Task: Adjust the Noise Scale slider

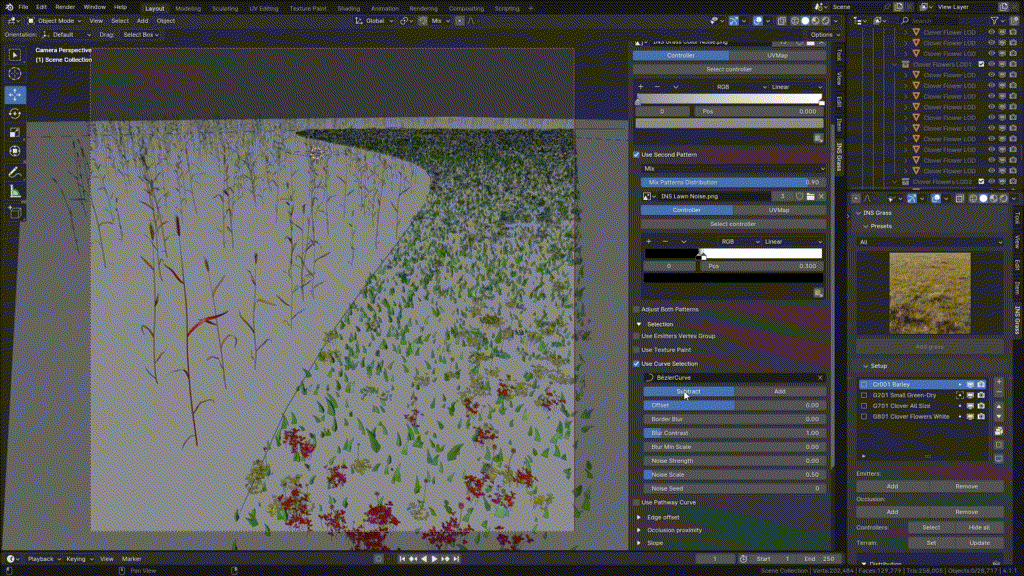Action: click(734, 475)
